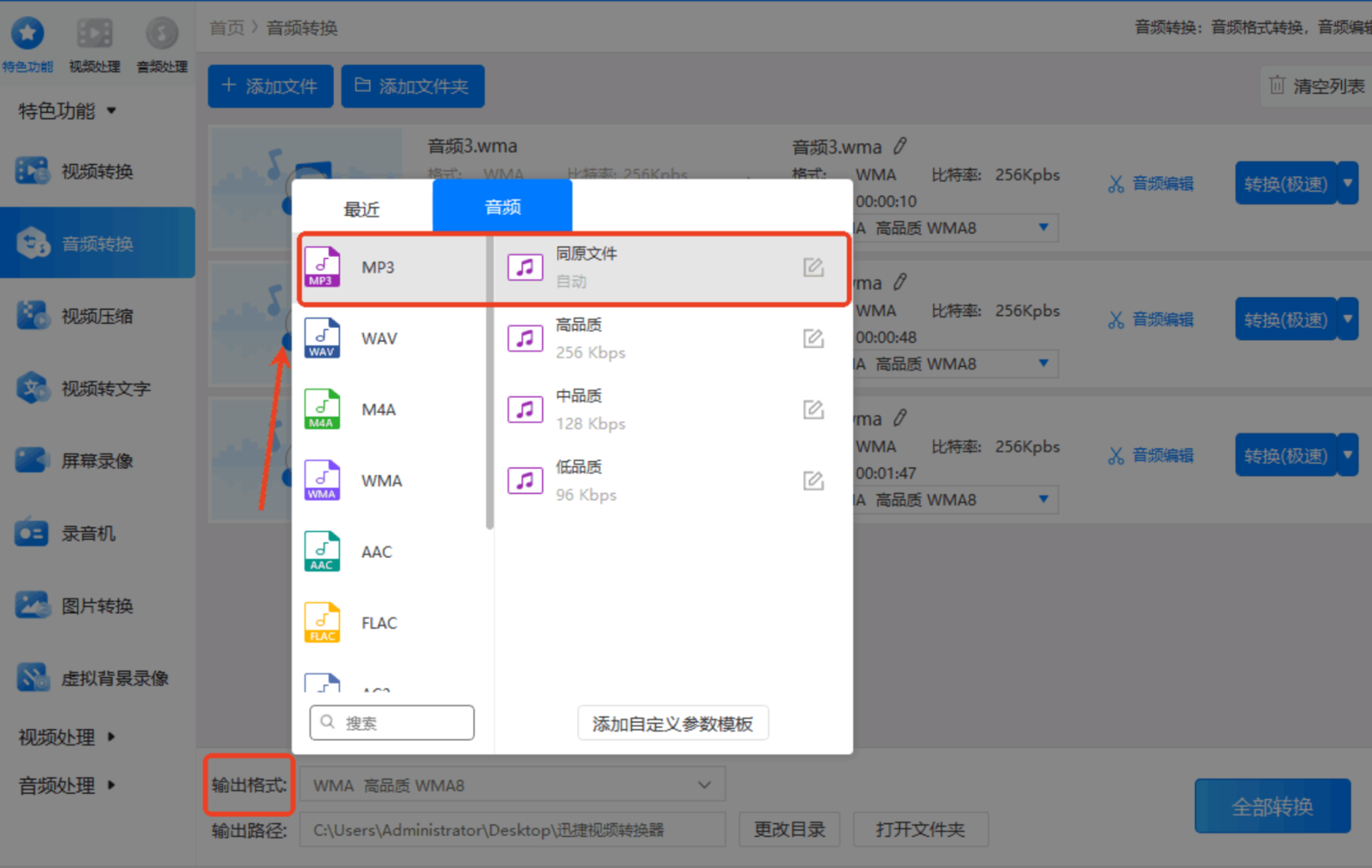Click the 添加文件夹 button
The width and height of the screenshot is (1372, 868).
413,86
